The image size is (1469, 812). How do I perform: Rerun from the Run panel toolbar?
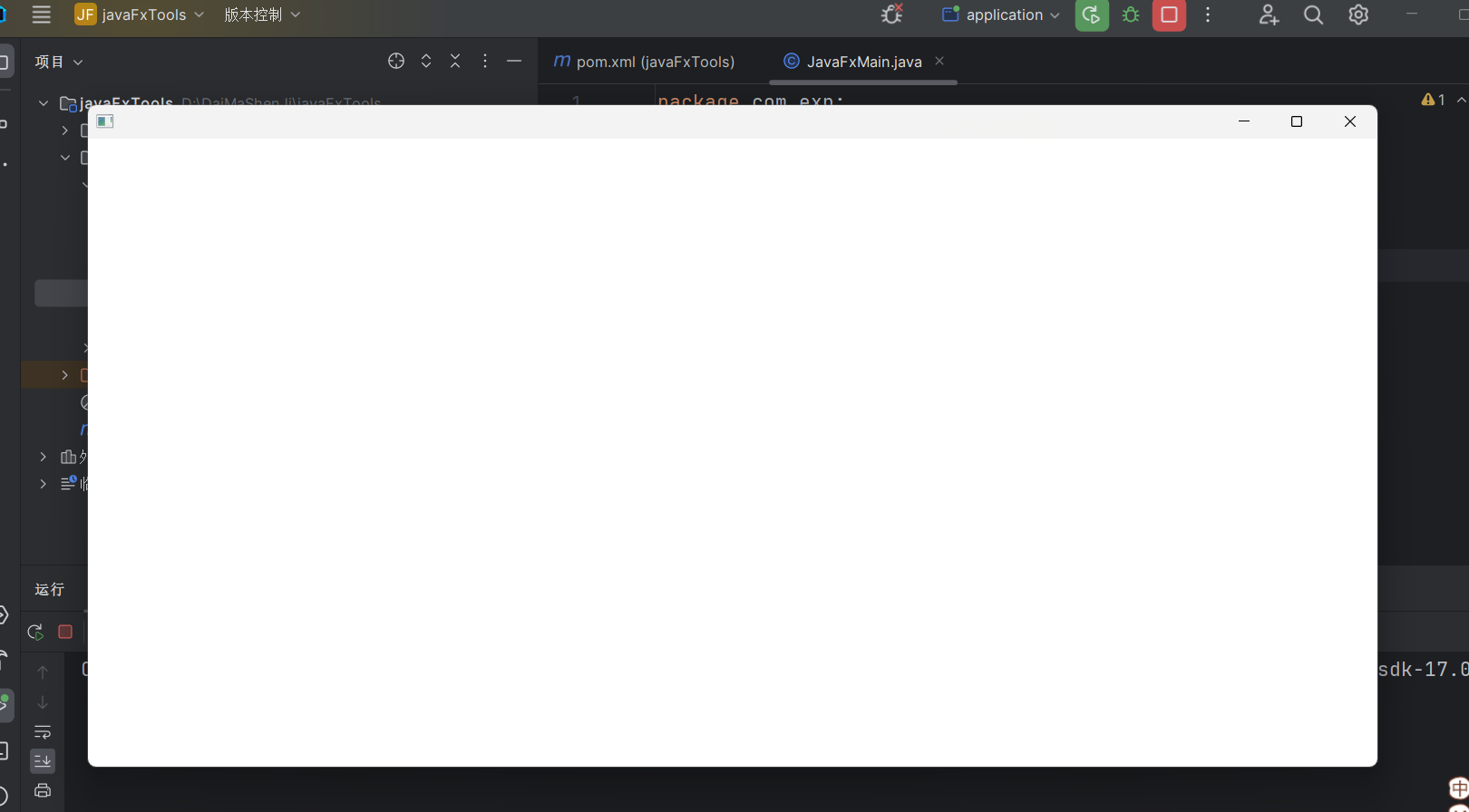pos(35,632)
